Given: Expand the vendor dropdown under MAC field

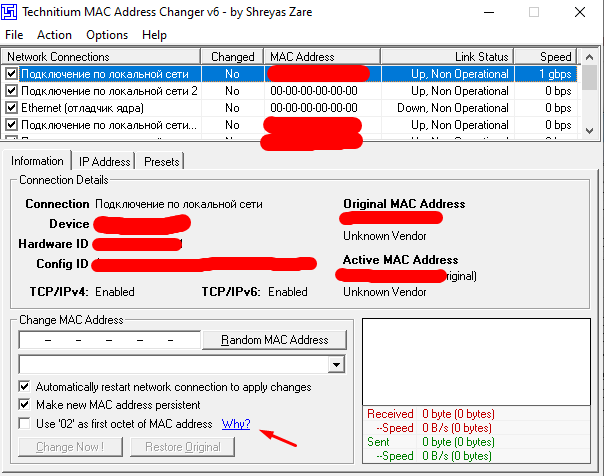Looking at the screenshot, I should pos(336,365).
